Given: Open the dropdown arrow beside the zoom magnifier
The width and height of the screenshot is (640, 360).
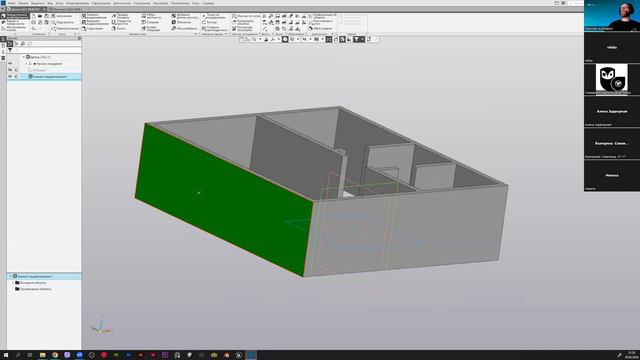Looking at the screenshot, I should point(260,39).
